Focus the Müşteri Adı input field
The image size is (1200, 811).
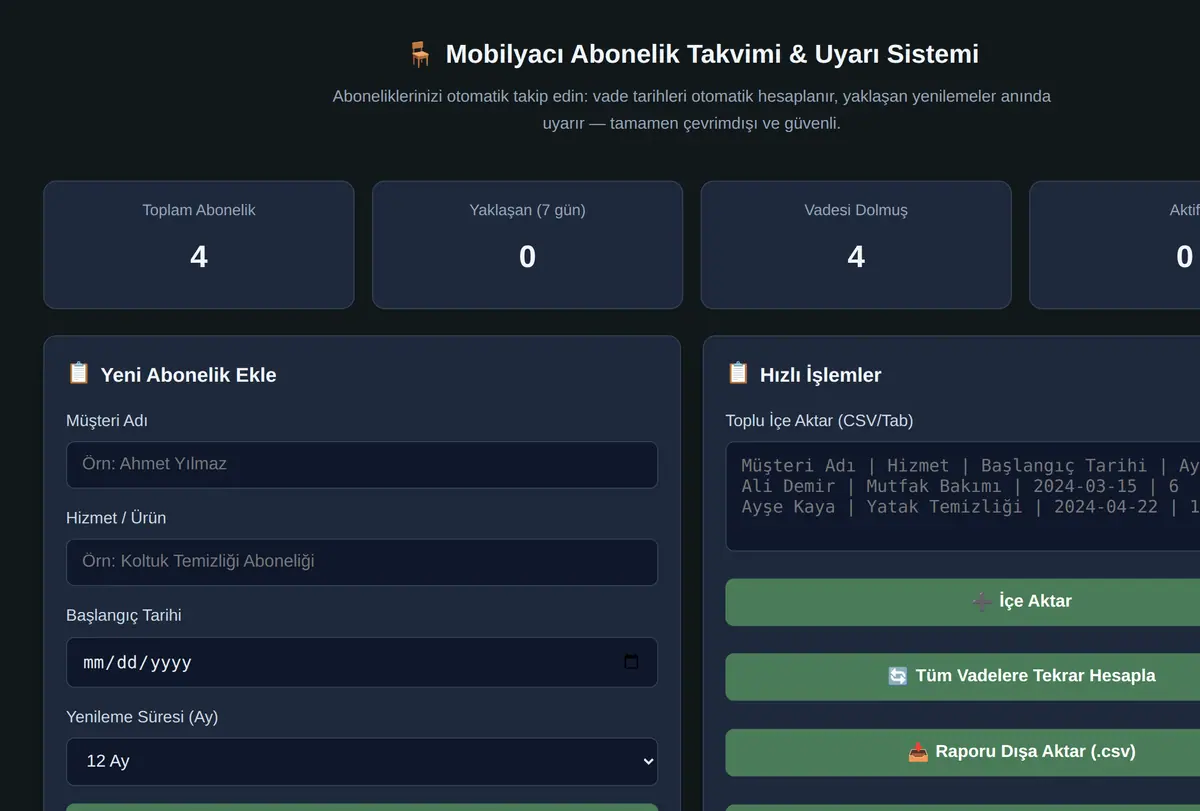click(362, 465)
